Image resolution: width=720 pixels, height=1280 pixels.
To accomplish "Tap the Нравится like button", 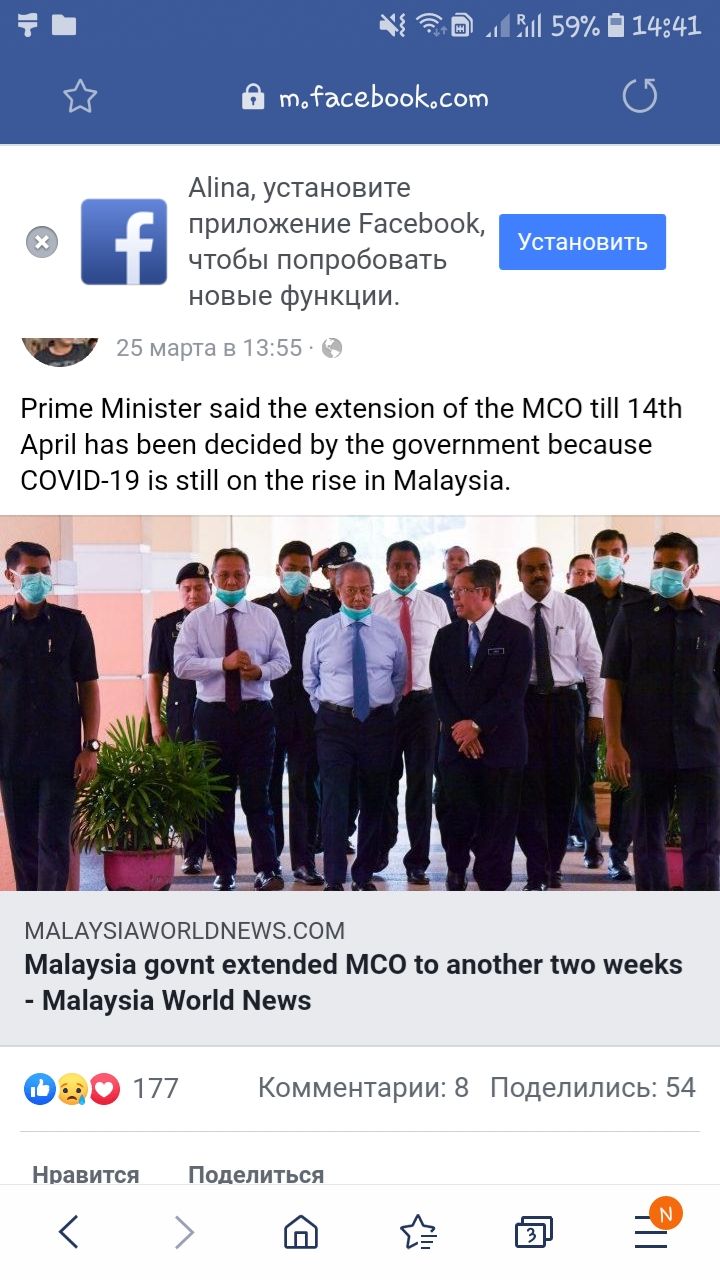I will click(x=86, y=1174).
